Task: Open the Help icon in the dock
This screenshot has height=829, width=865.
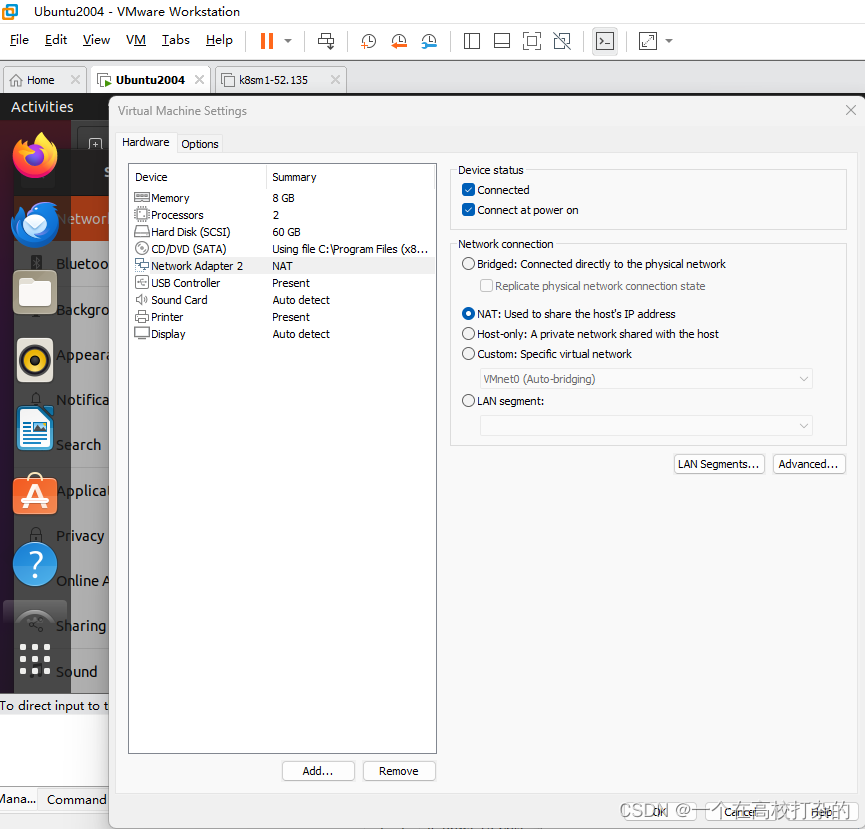Action: [35, 564]
